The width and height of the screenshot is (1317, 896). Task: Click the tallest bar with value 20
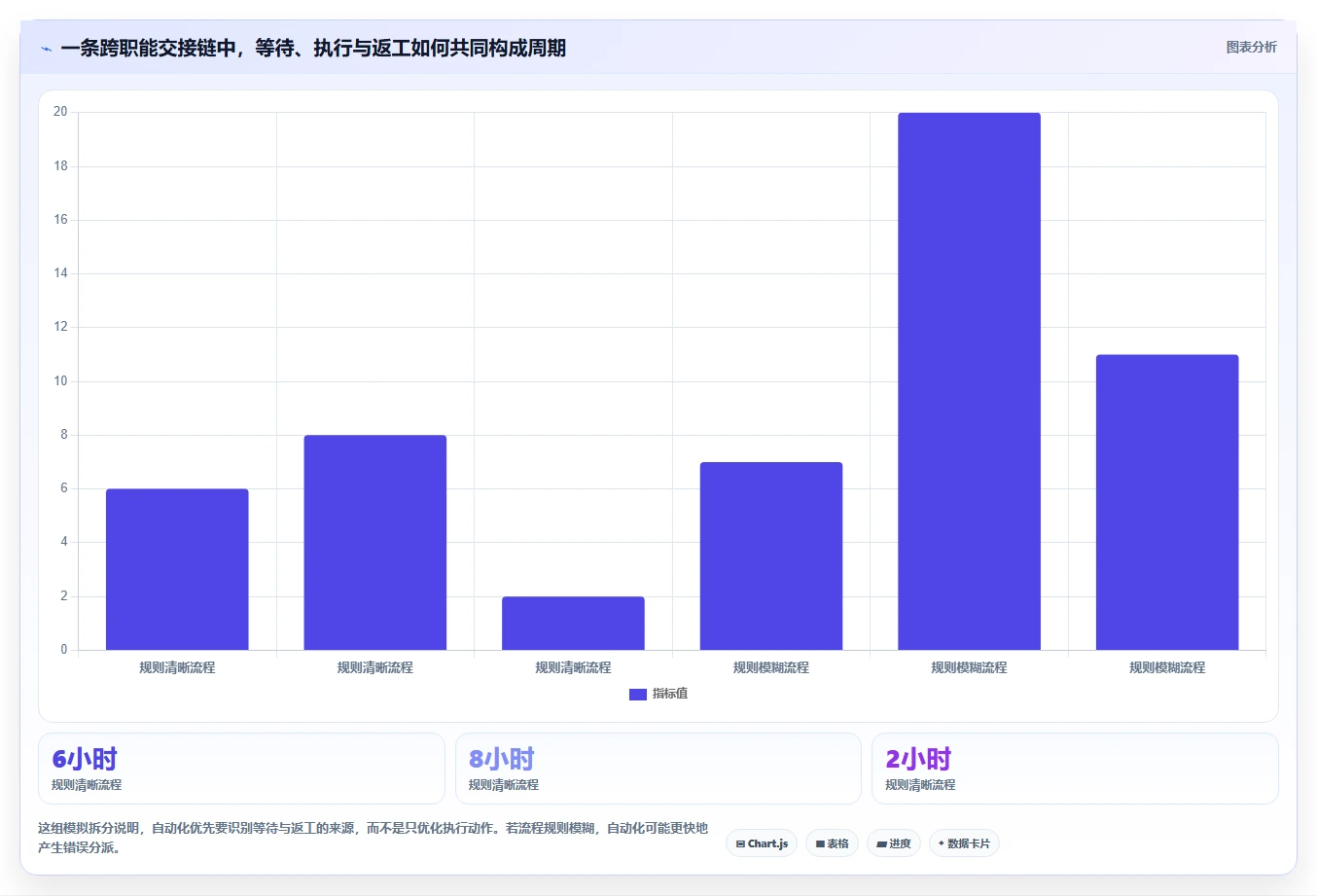969,381
